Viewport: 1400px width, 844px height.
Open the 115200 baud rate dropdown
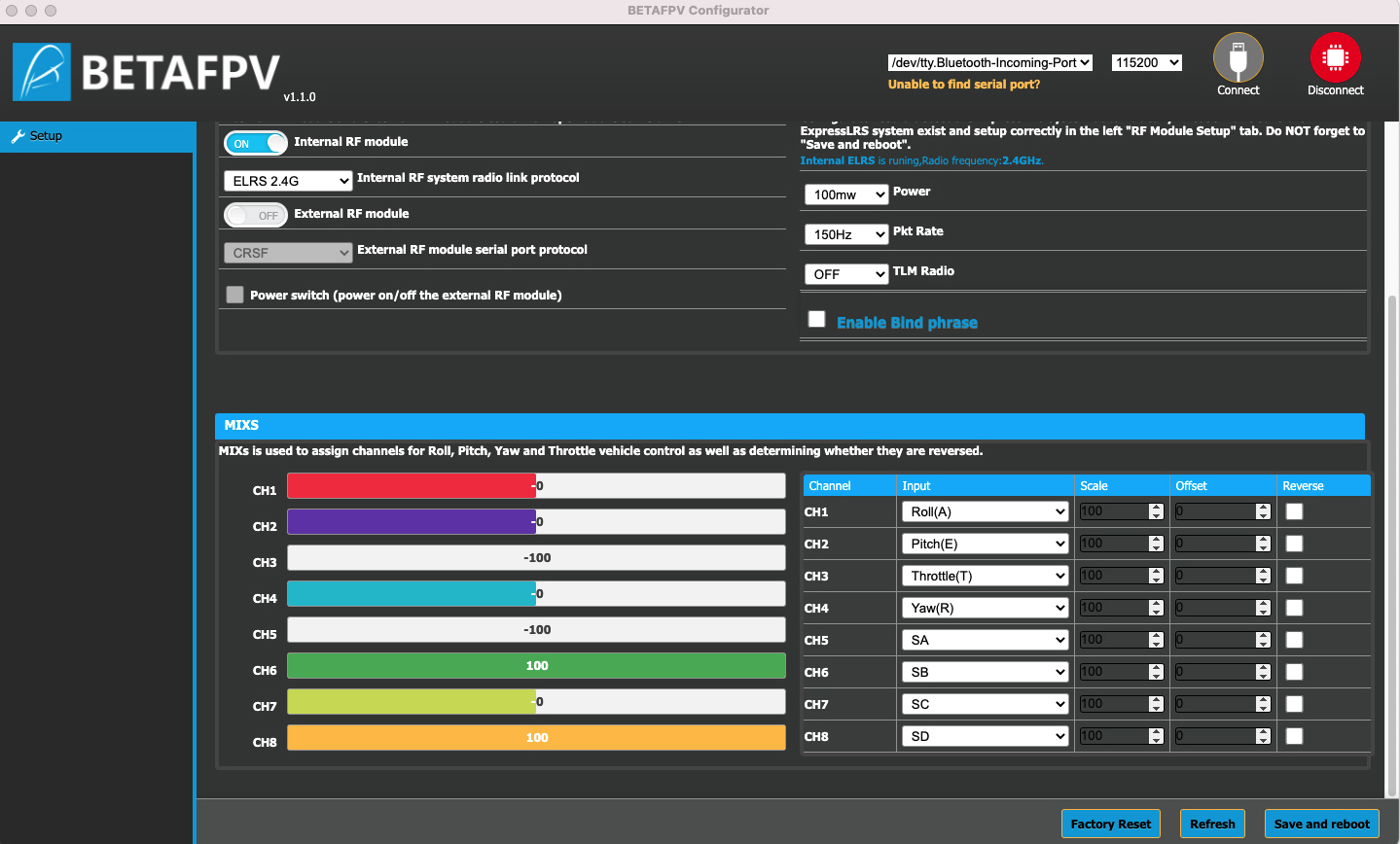coord(1146,62)
